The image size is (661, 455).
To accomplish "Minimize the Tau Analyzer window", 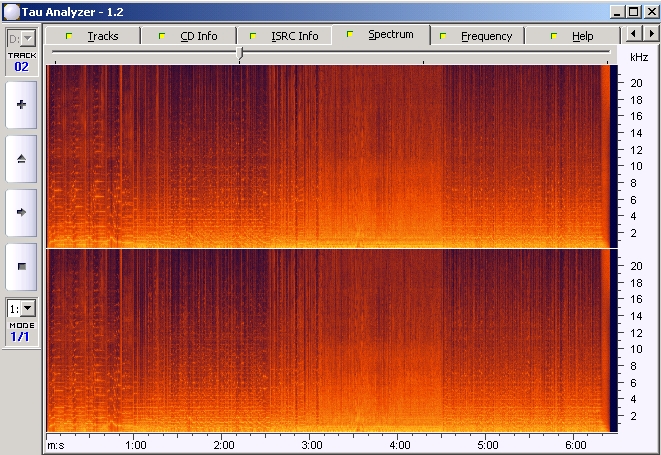I will pyautogui.click(x=617, y=11).
